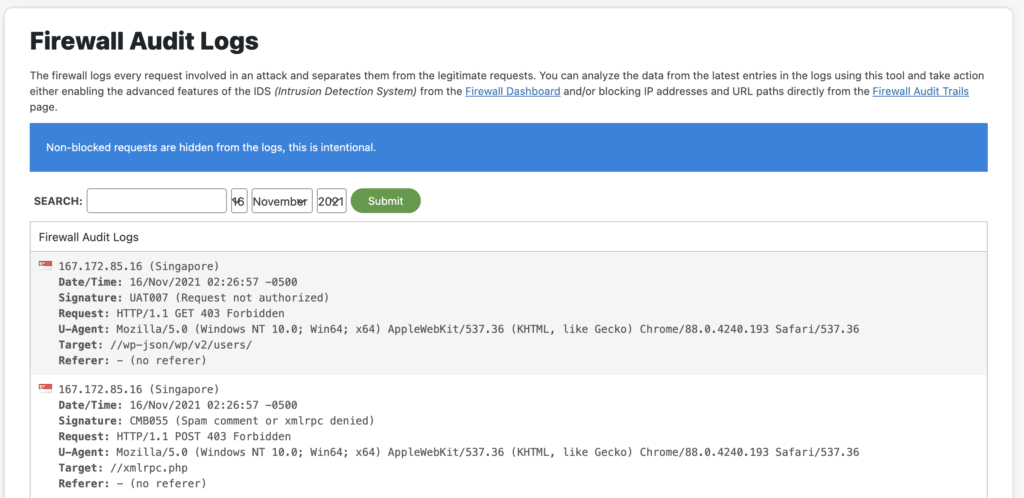The width and height of the screenshot is (1024, 498).
Task: Click Singapore flag icon on the UAT007 entry
Action: pos(45,265)
